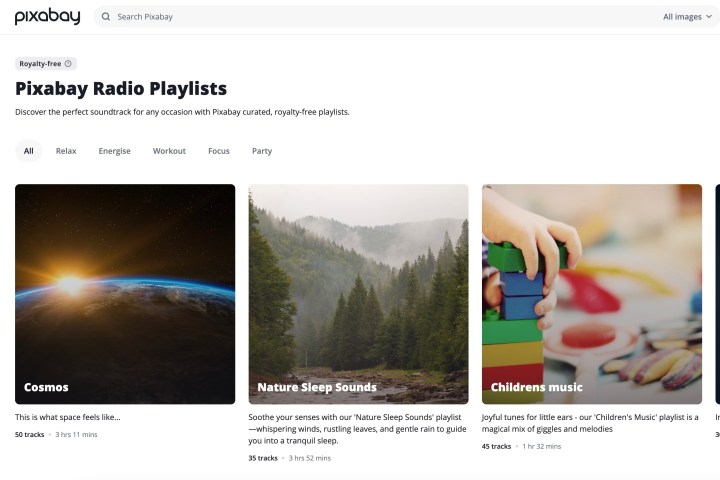
Task: Open the All images dropdown
Action: (687, 17)
